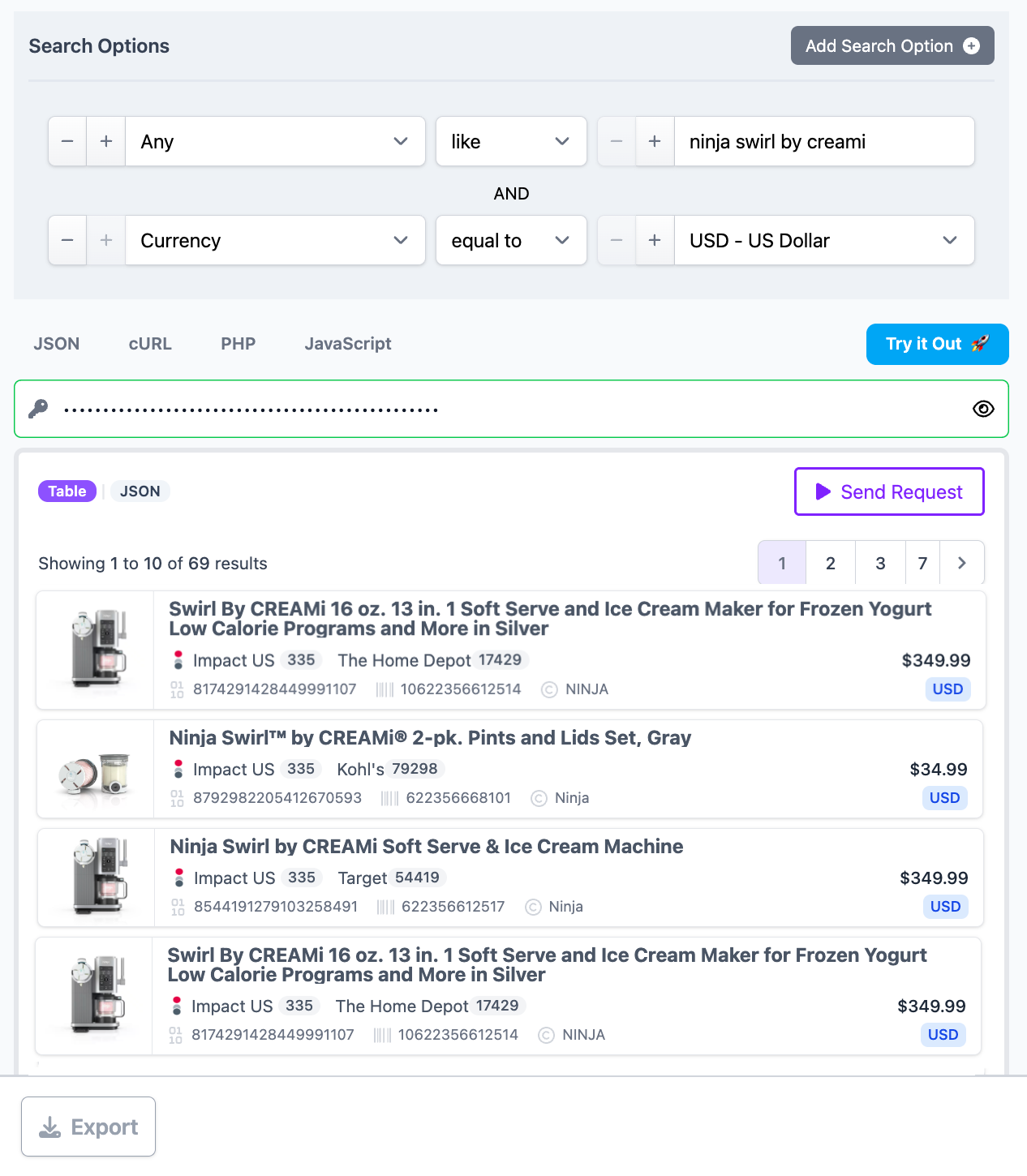Select results page 1
1027x1176 pixels.
pos(782,563)
